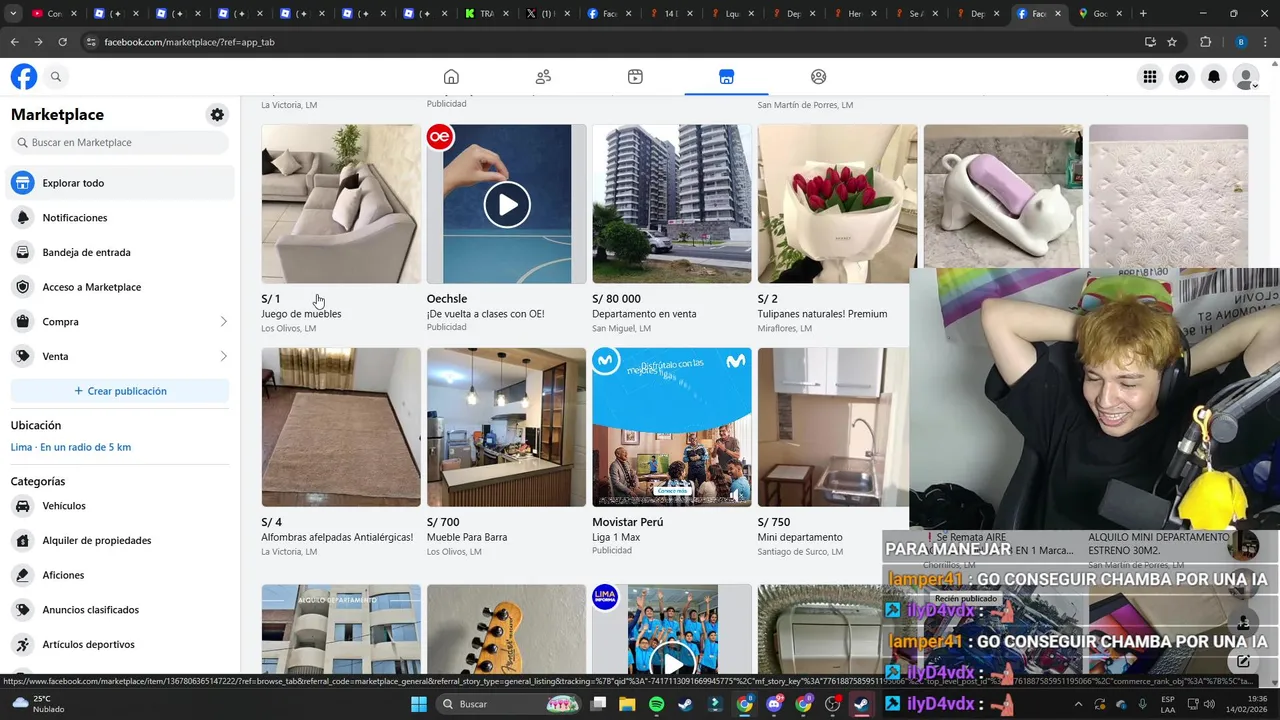Screen dimensions: 1280x720
Task: Click the Movistar advertiser logo badge
Action: tap(605, 361)
